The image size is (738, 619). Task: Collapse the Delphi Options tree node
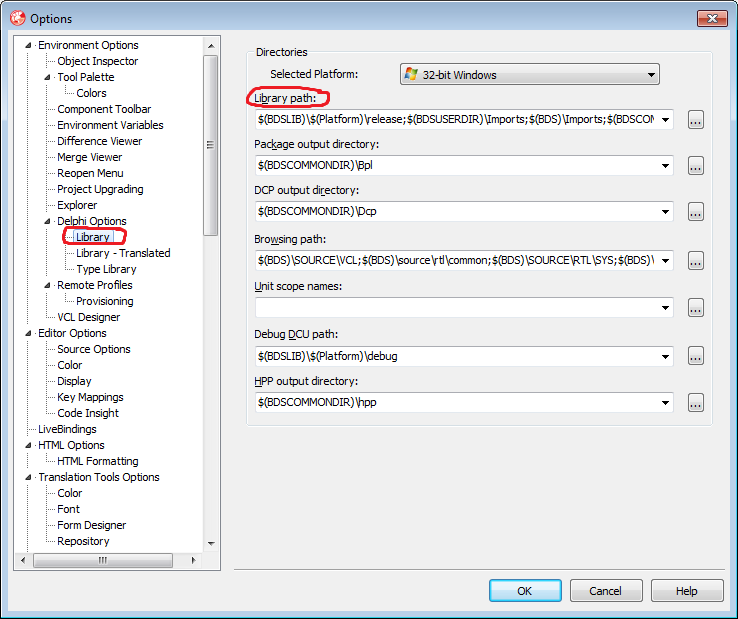click(x=47, y=221)
